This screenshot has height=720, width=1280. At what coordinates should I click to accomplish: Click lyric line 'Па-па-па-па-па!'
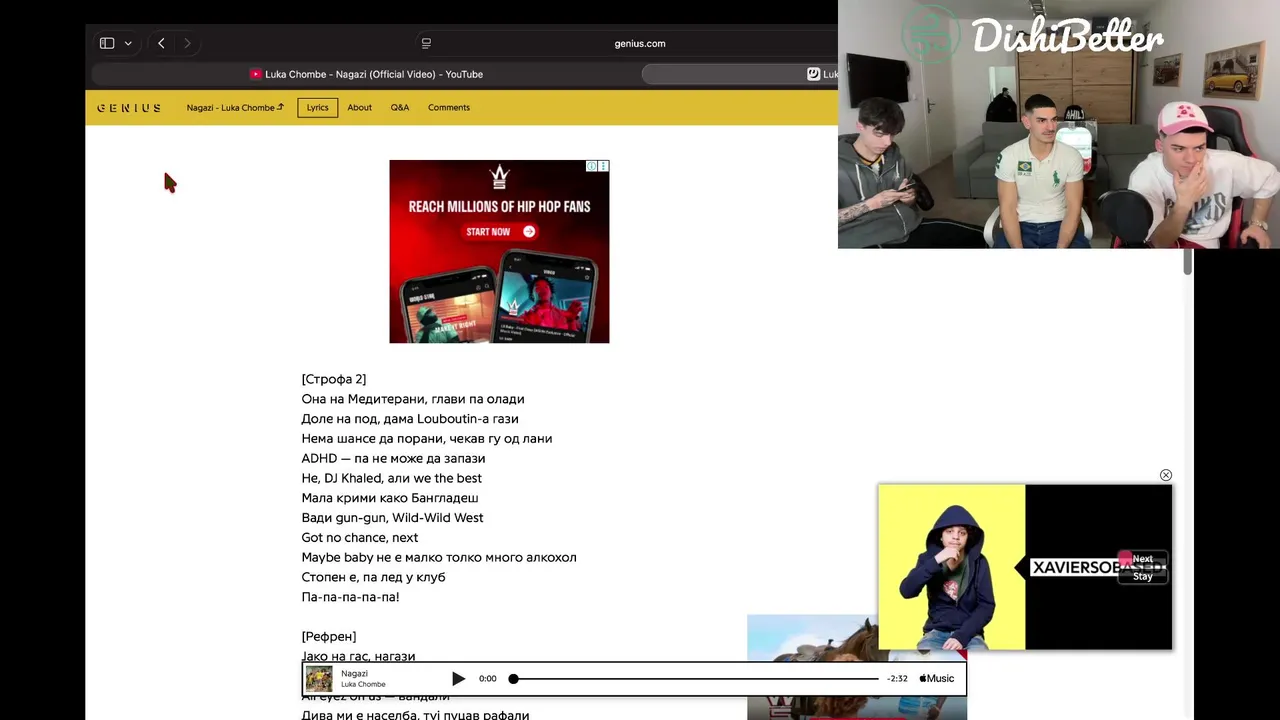click(350, 597)
